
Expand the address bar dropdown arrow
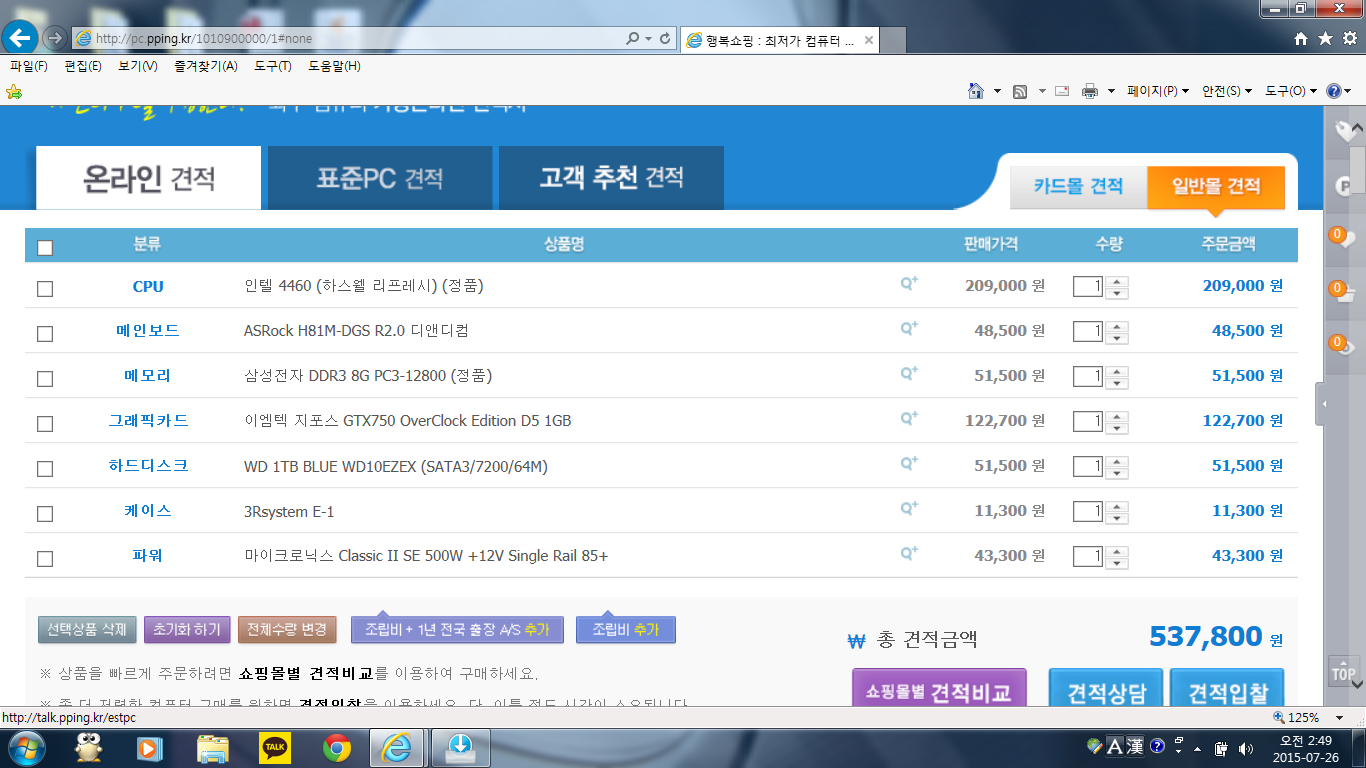pyautogui.click(x=649, y=38)
